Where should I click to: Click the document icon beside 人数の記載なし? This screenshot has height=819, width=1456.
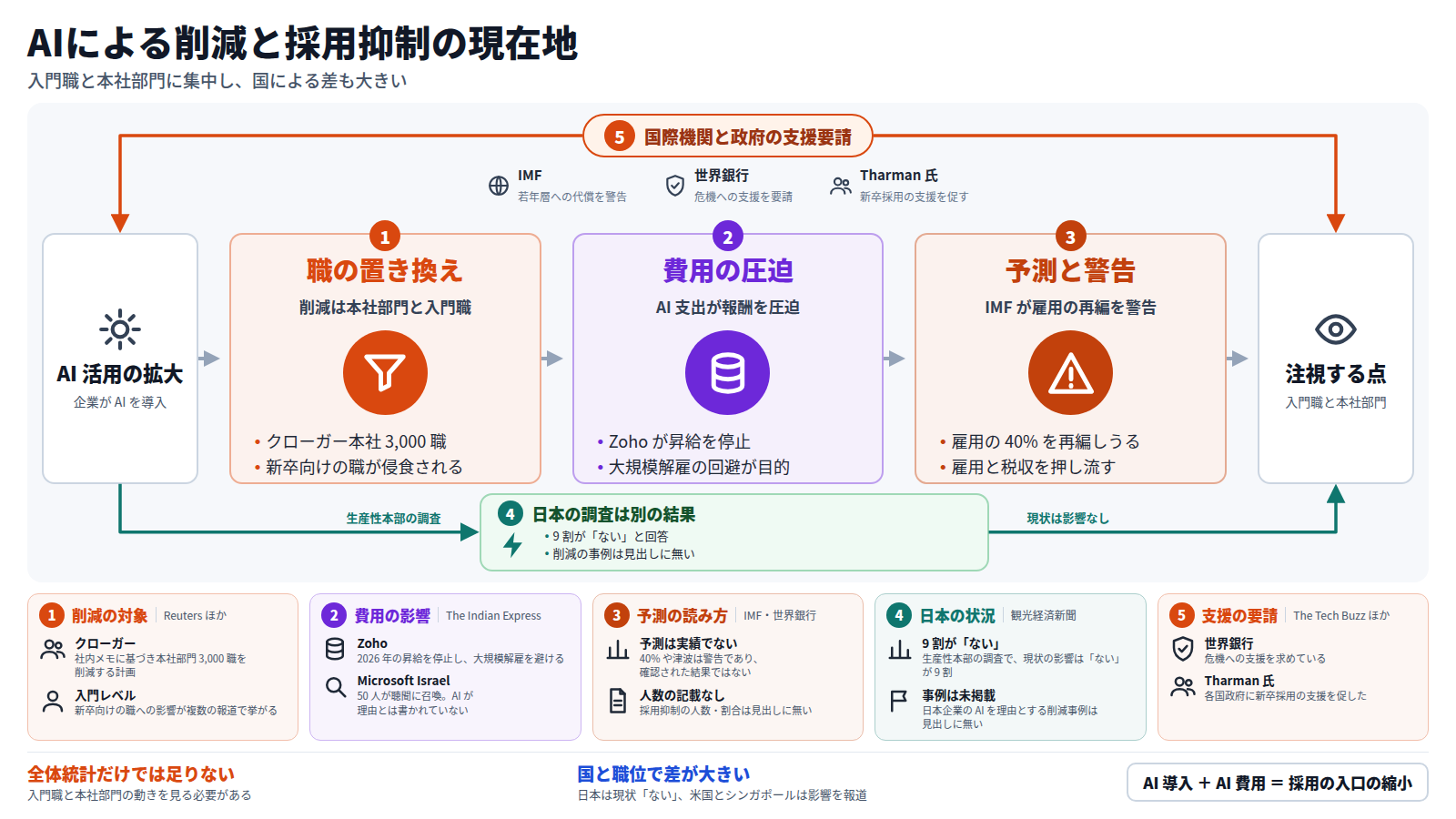point(618,701)
